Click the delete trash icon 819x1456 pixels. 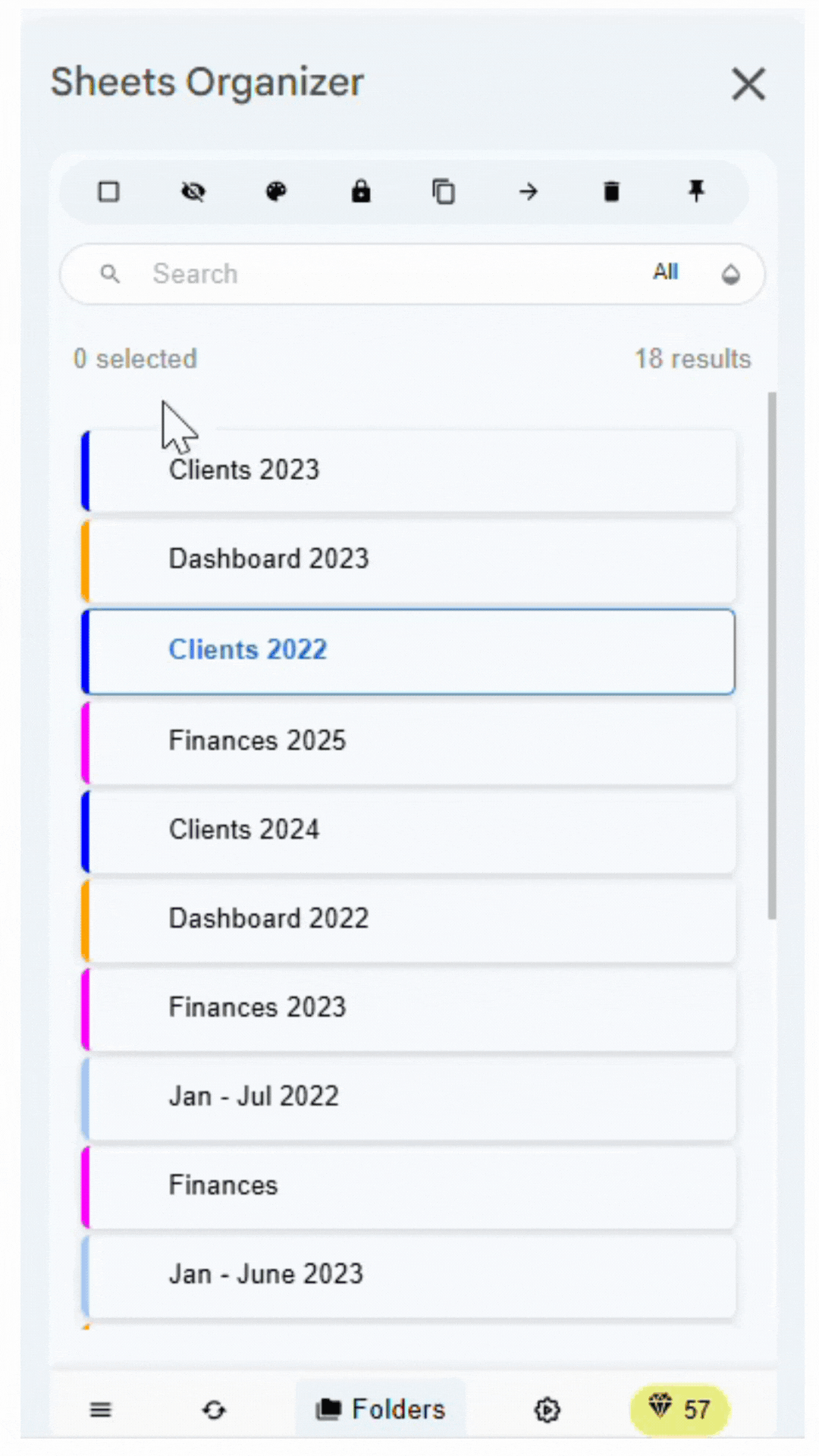[x=612, y=192]
